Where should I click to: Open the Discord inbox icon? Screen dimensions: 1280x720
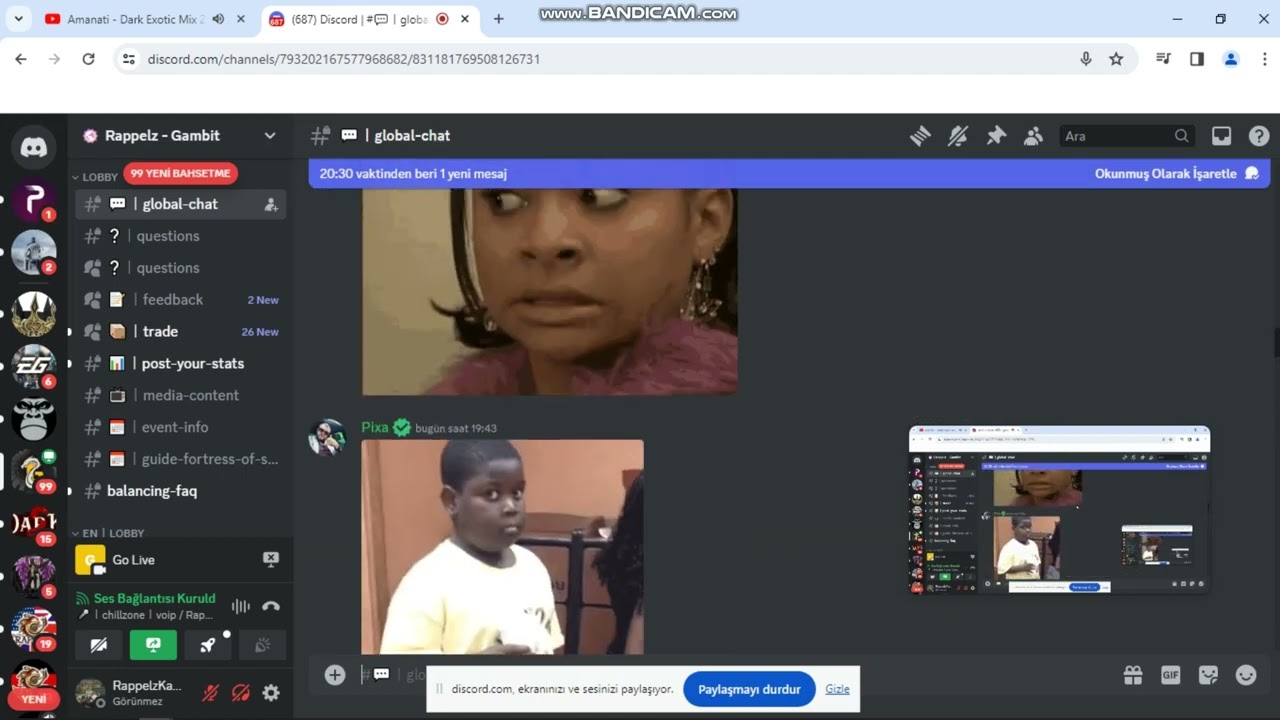[x=1221, y=136]
